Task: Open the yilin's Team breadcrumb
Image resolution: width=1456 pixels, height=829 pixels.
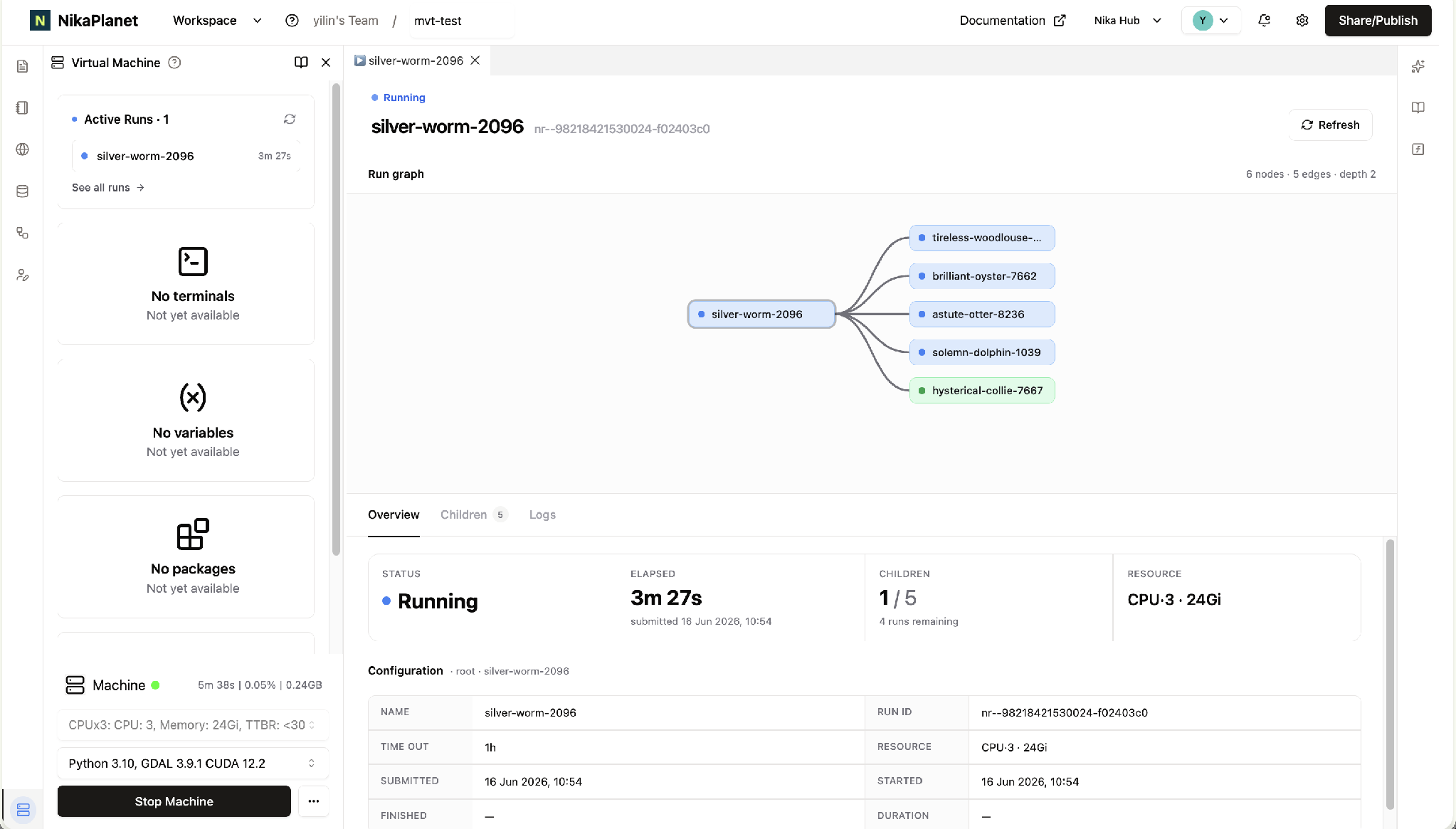Action: 346,21
